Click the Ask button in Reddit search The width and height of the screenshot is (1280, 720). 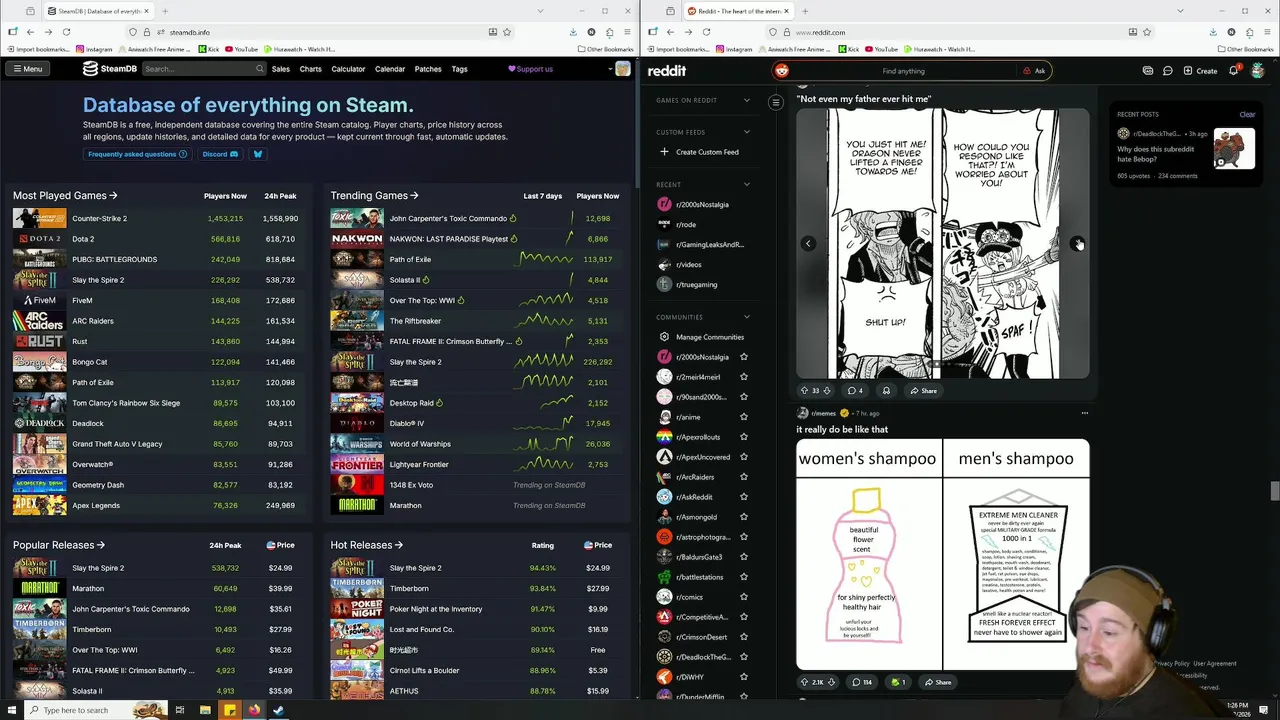1034,71
